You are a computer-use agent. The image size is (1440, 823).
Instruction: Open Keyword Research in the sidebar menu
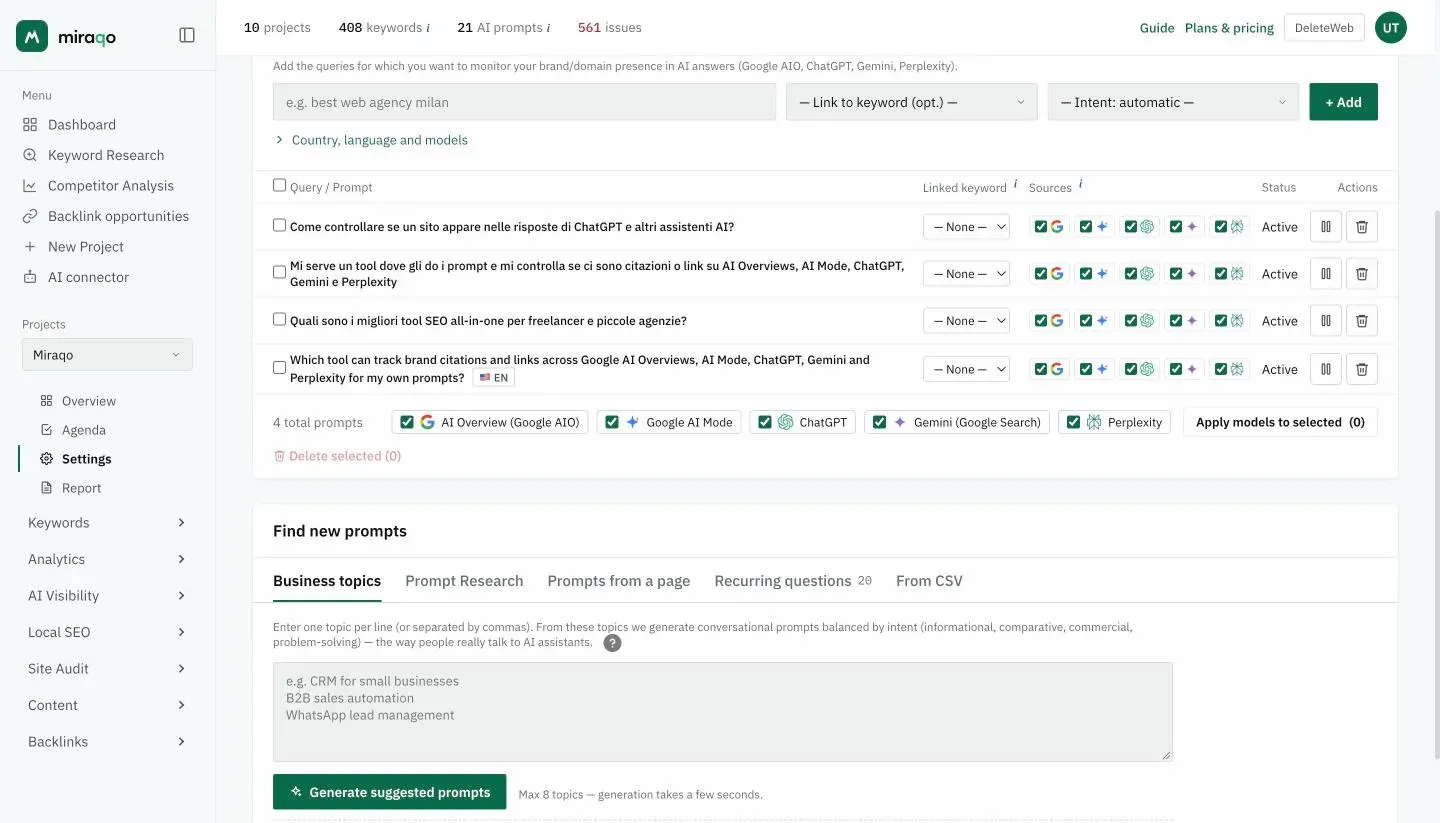(x=106, y=155)
